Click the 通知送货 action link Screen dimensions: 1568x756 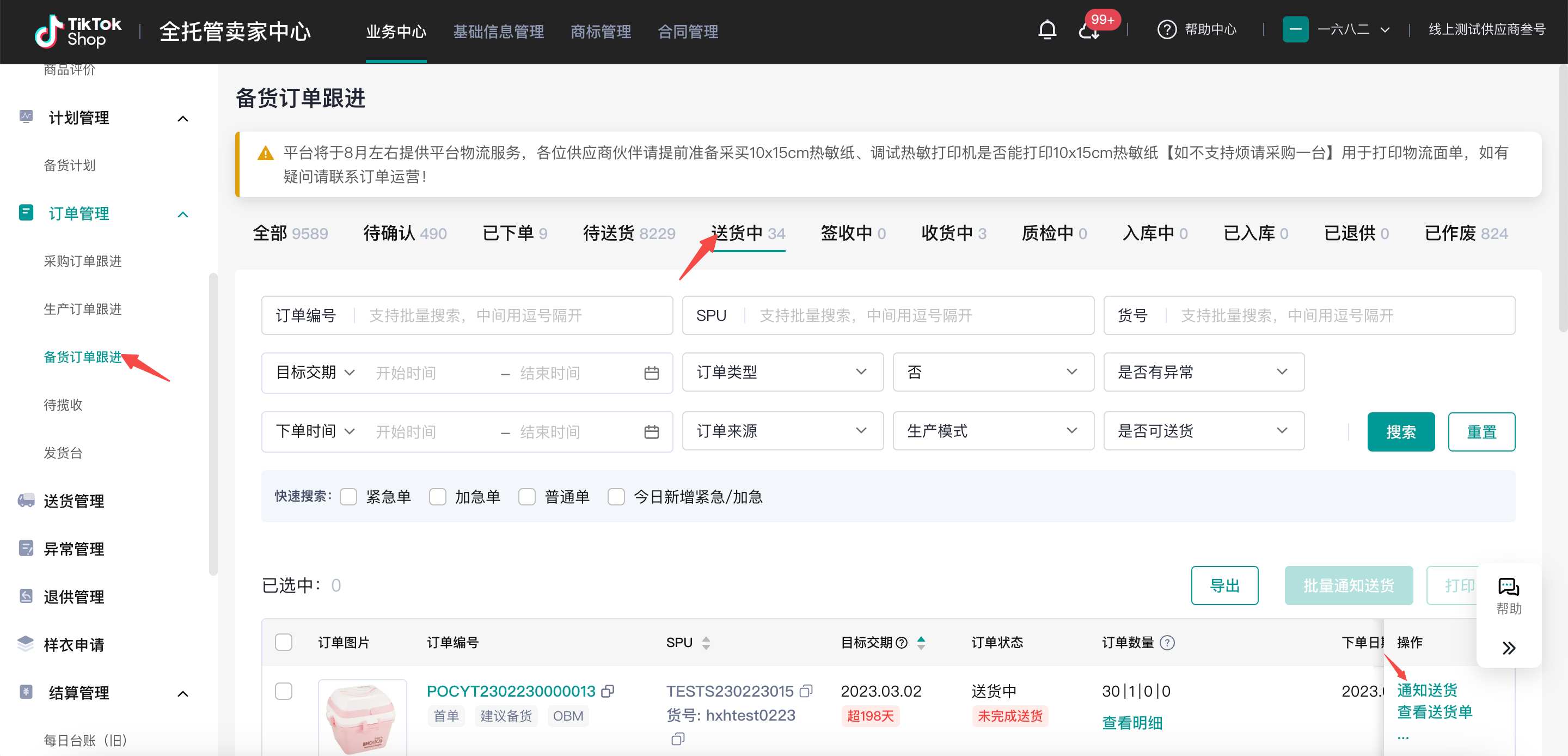(x=1427, y=690)
